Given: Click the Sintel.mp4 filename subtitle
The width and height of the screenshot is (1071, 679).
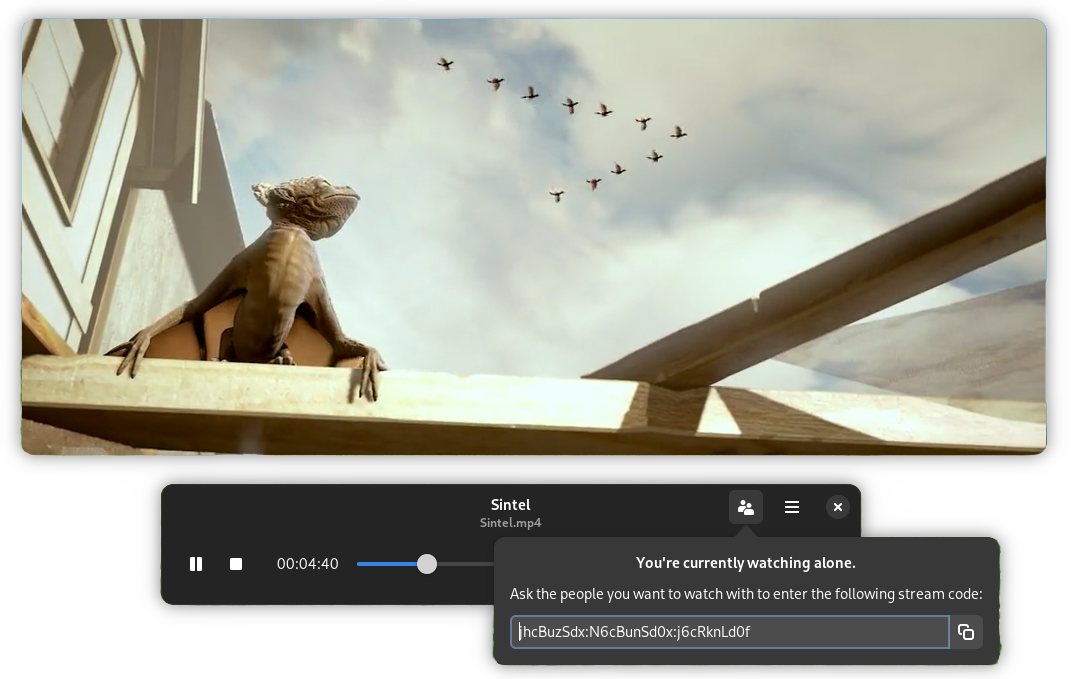Looking at the screenshot, I should tap(510, 523).
